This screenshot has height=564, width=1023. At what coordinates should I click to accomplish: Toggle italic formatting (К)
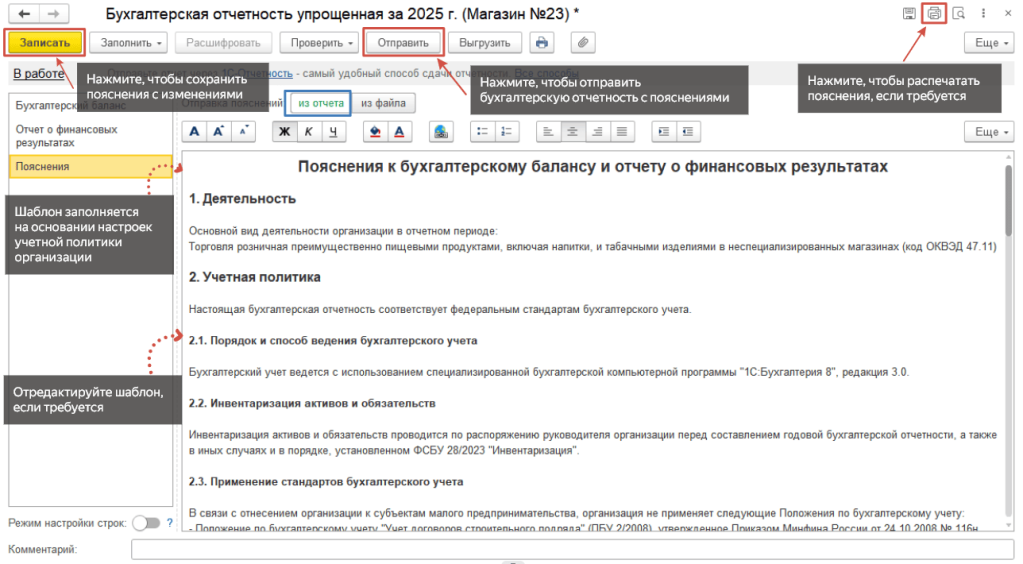(x=309, y=132)
